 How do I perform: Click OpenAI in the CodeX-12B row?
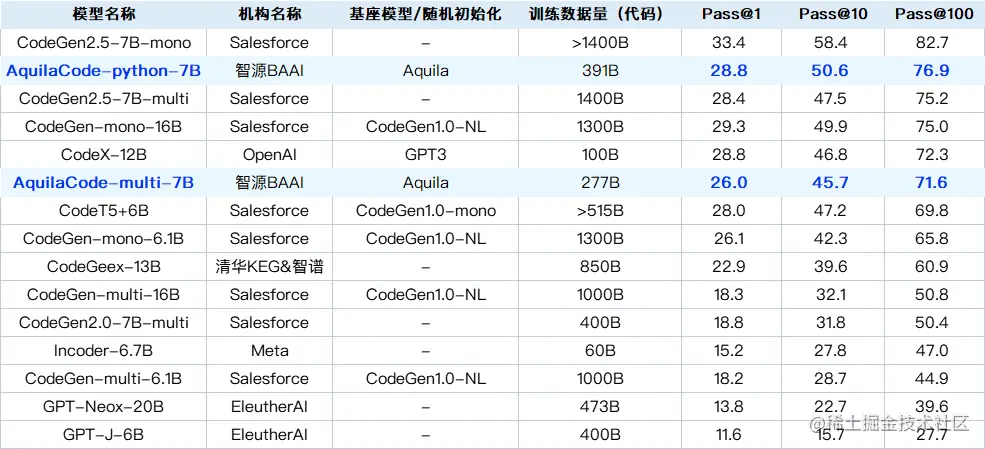click(269, 154)
